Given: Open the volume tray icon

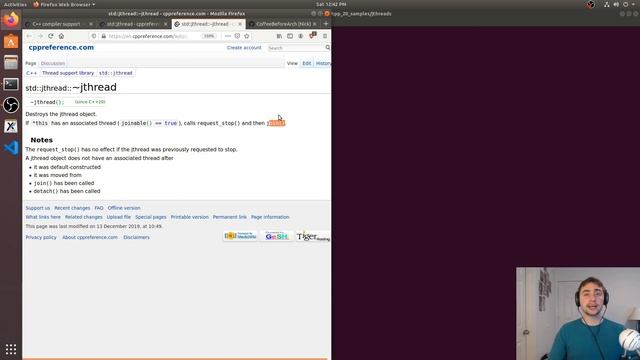Looking at the screenshot, I should (x=616, y=4).
